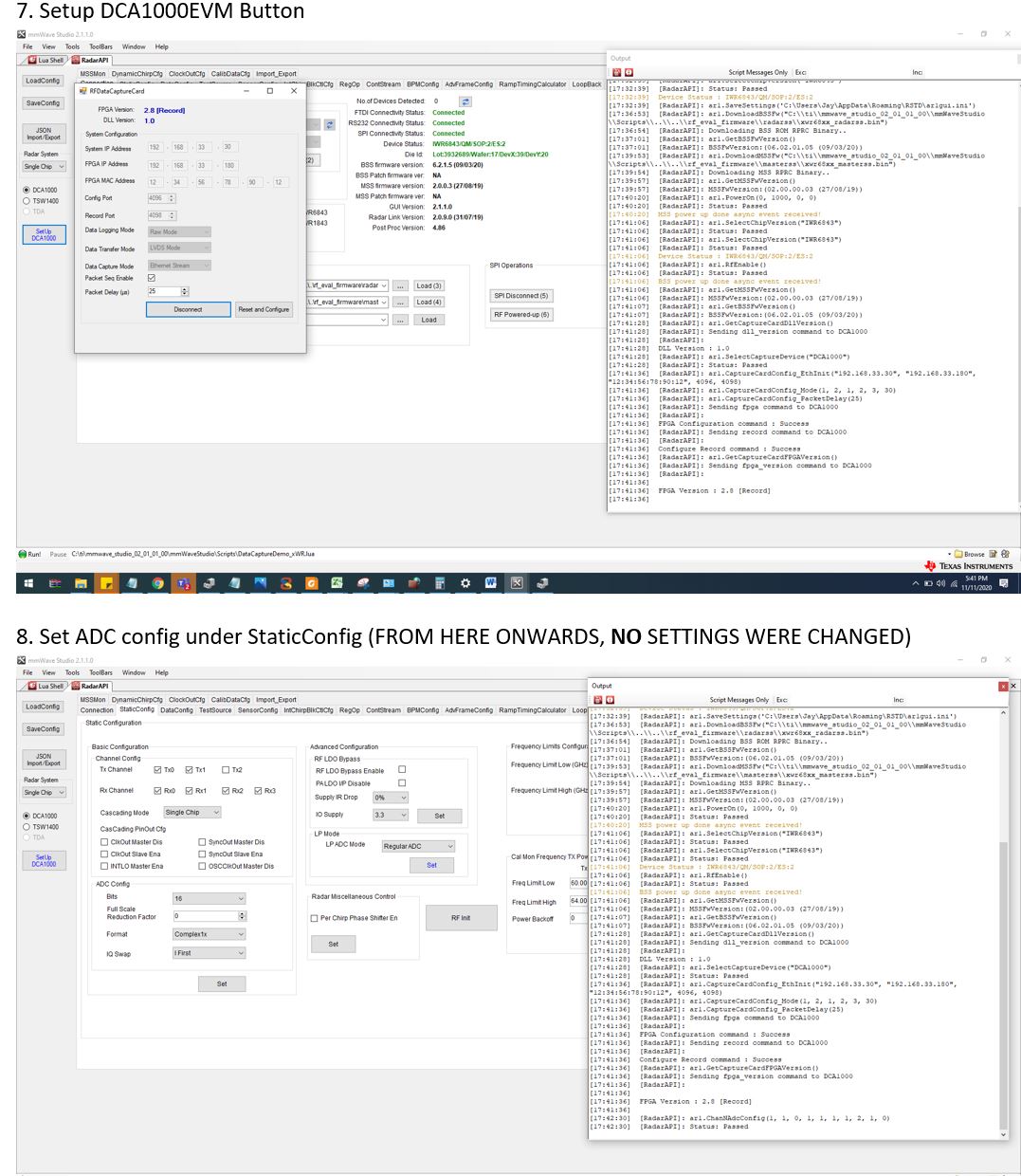This screenshot has height=1176, width=1021.
Task: Check OSCClkOut Master Dis option
Action: click(202, 866)
